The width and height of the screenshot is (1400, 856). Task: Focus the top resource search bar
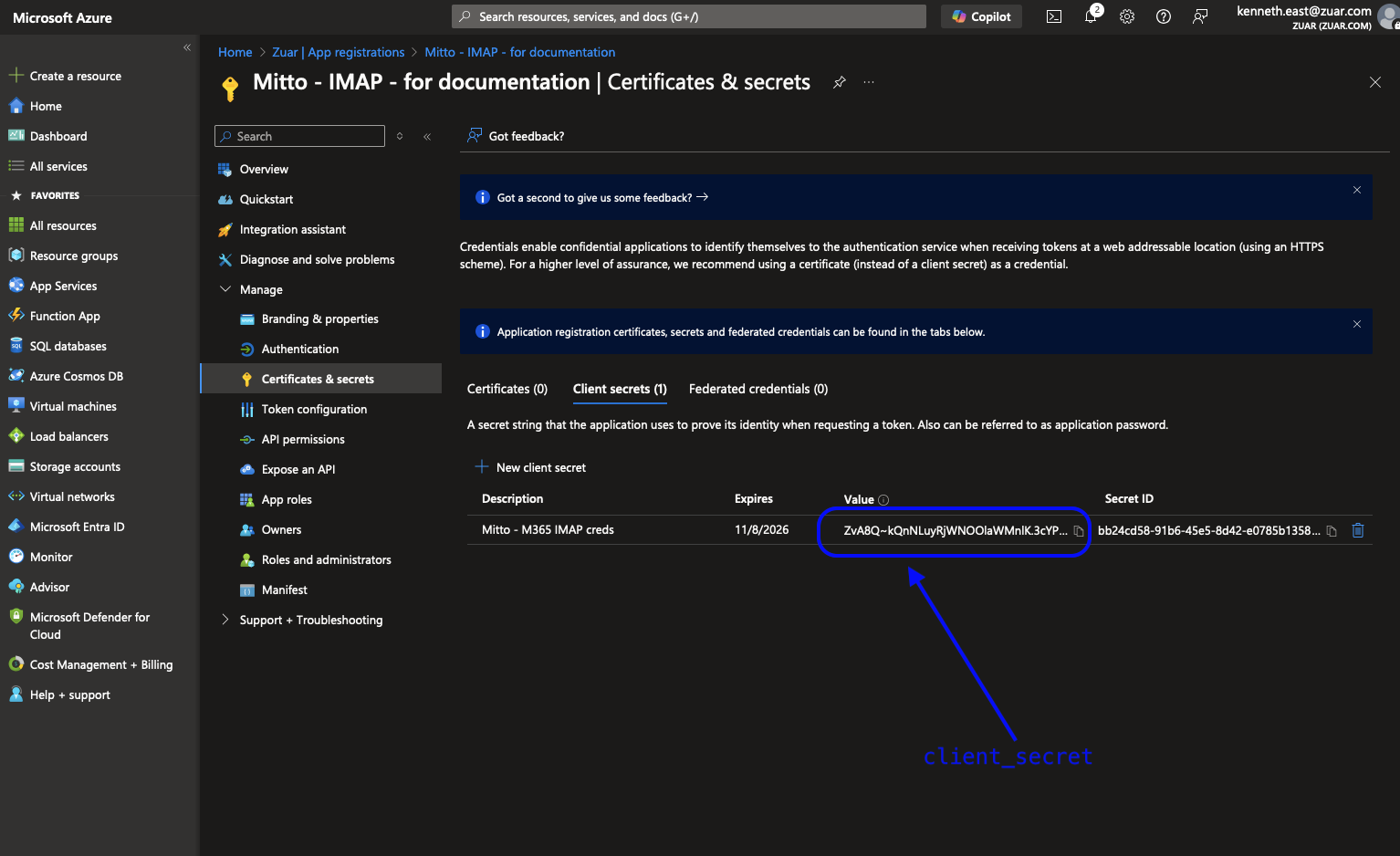[689, 16]
